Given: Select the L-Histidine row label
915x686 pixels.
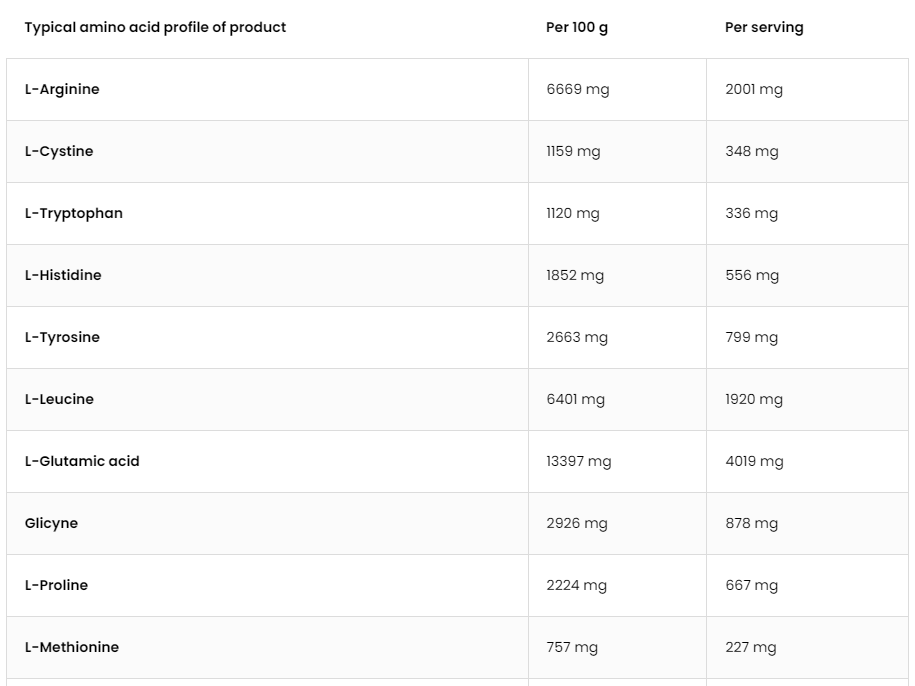Looking at the screenshot, I should (x=63, y=275).
